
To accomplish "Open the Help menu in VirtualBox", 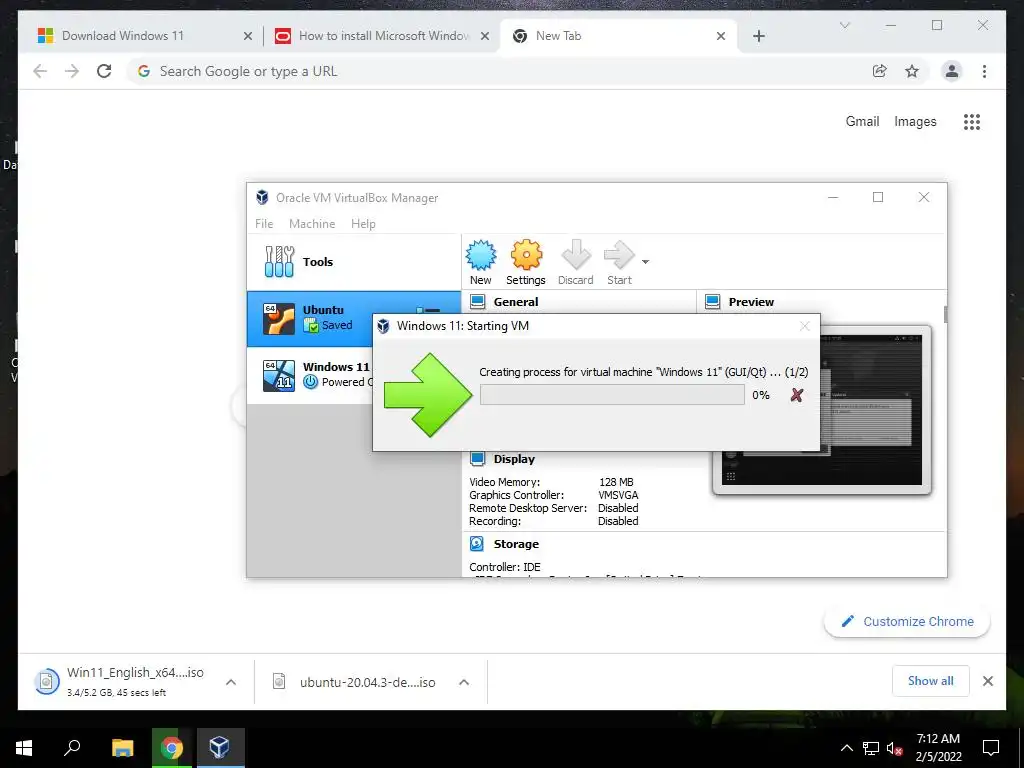I will (x=363, y=224).
